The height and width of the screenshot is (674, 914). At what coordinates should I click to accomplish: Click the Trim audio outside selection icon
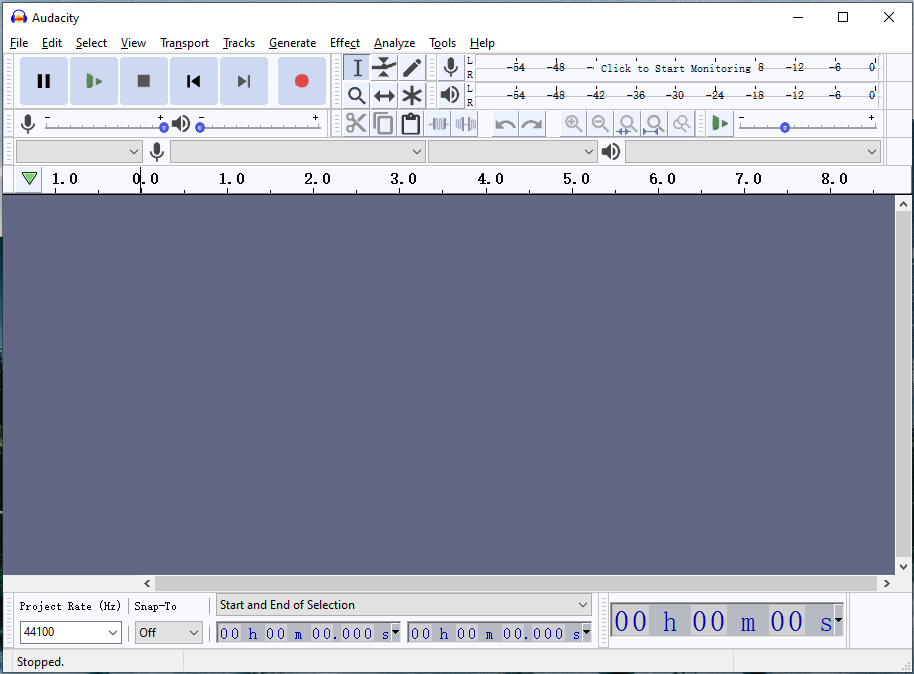(438, 122)
